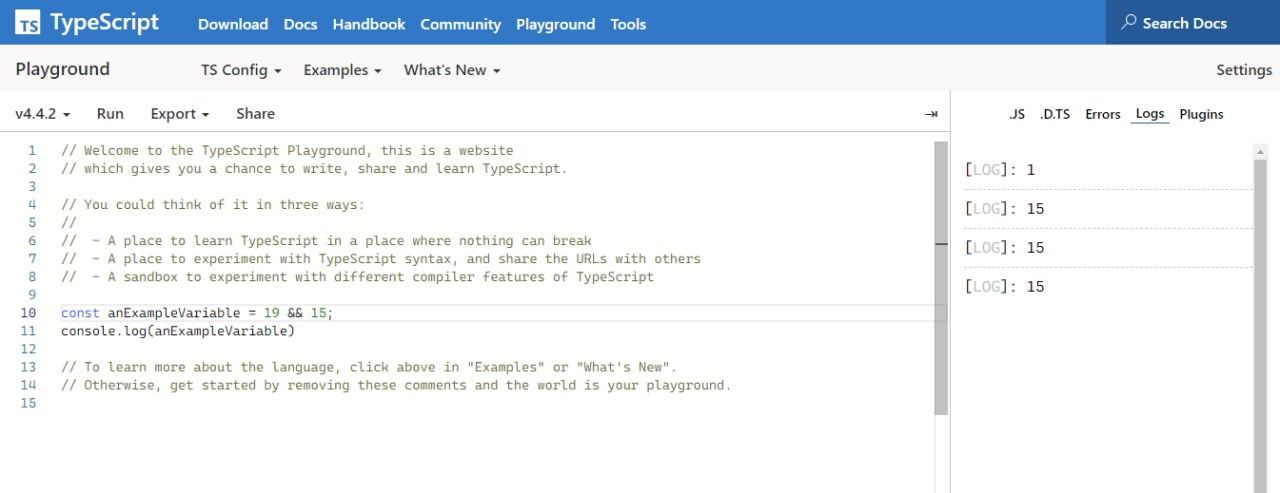1280x493 pixels.
Task: Open Playground from the top navigation
Action: [555, 24]
